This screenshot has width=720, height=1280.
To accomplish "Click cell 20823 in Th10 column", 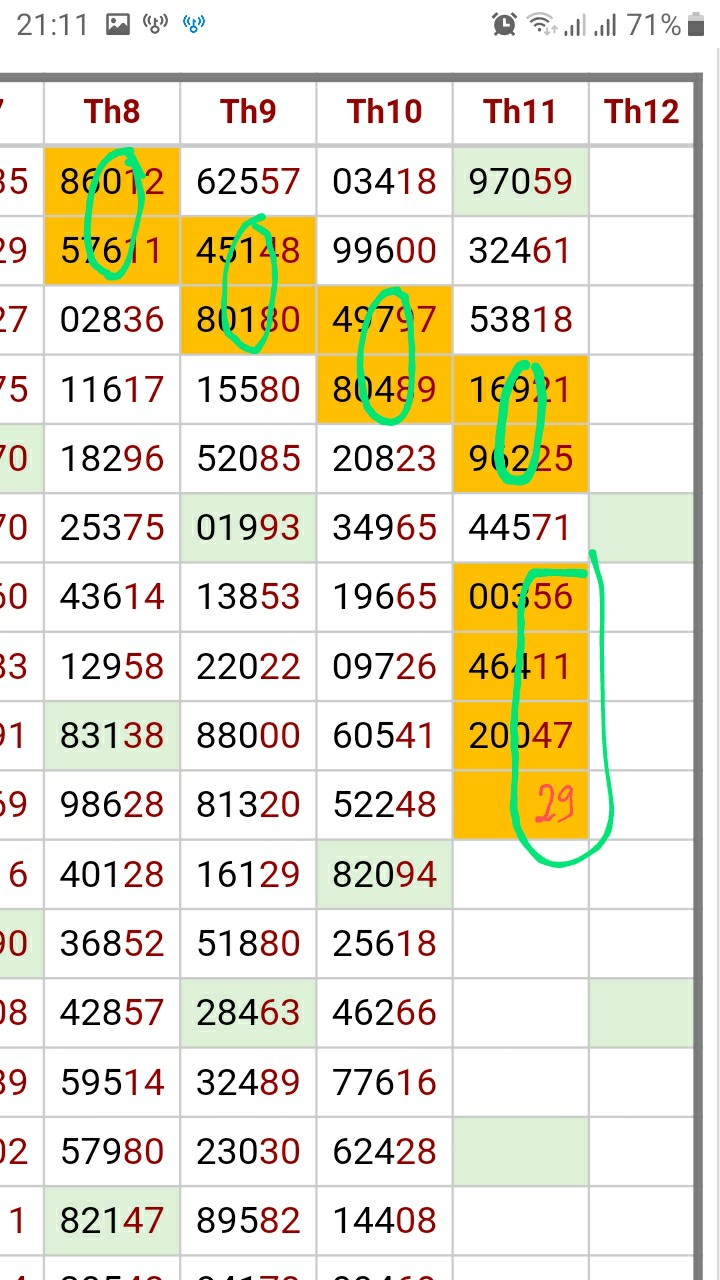I will point(384,458).
